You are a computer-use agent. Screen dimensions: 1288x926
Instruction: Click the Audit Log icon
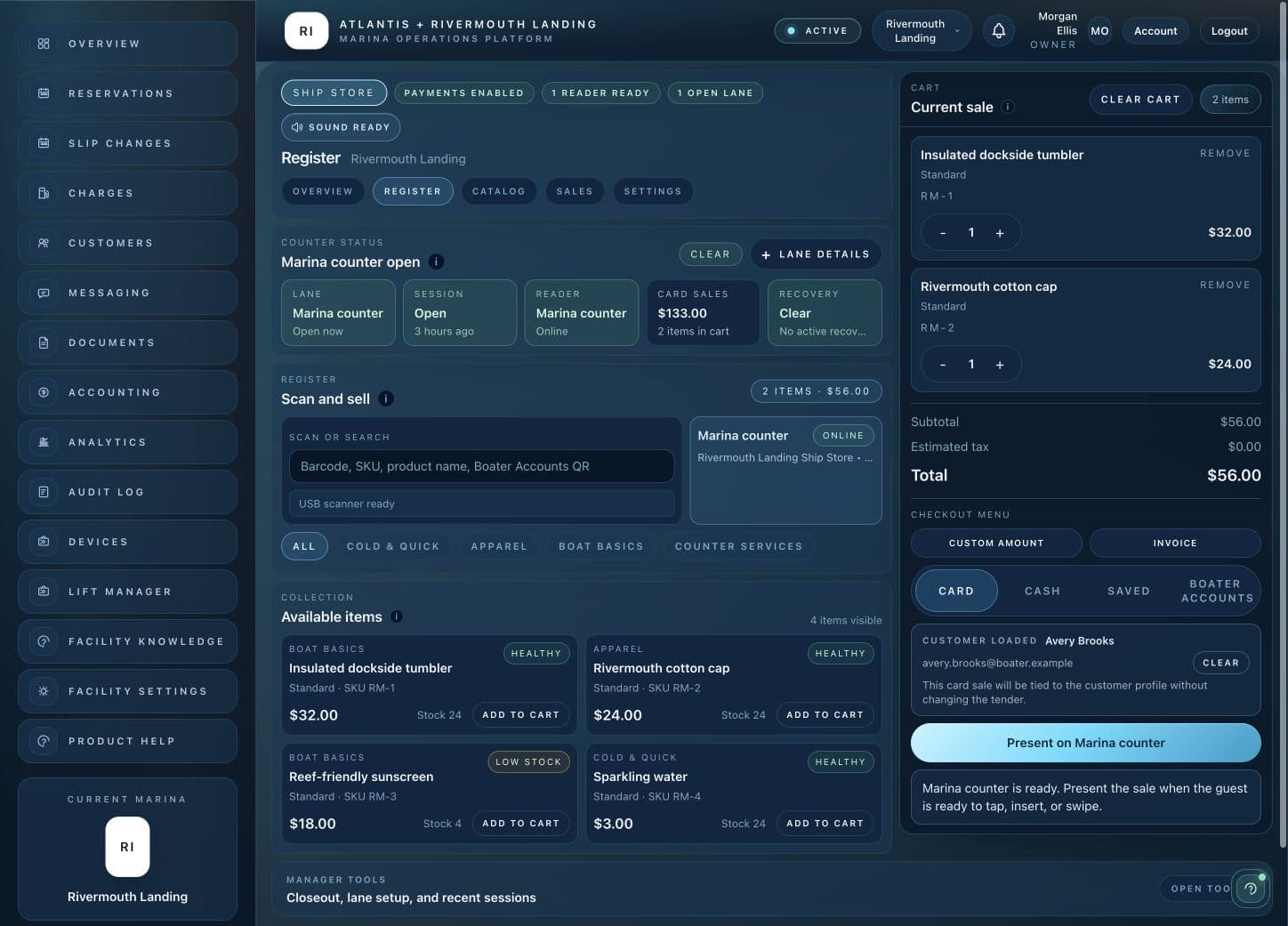(x=44, y=492)
